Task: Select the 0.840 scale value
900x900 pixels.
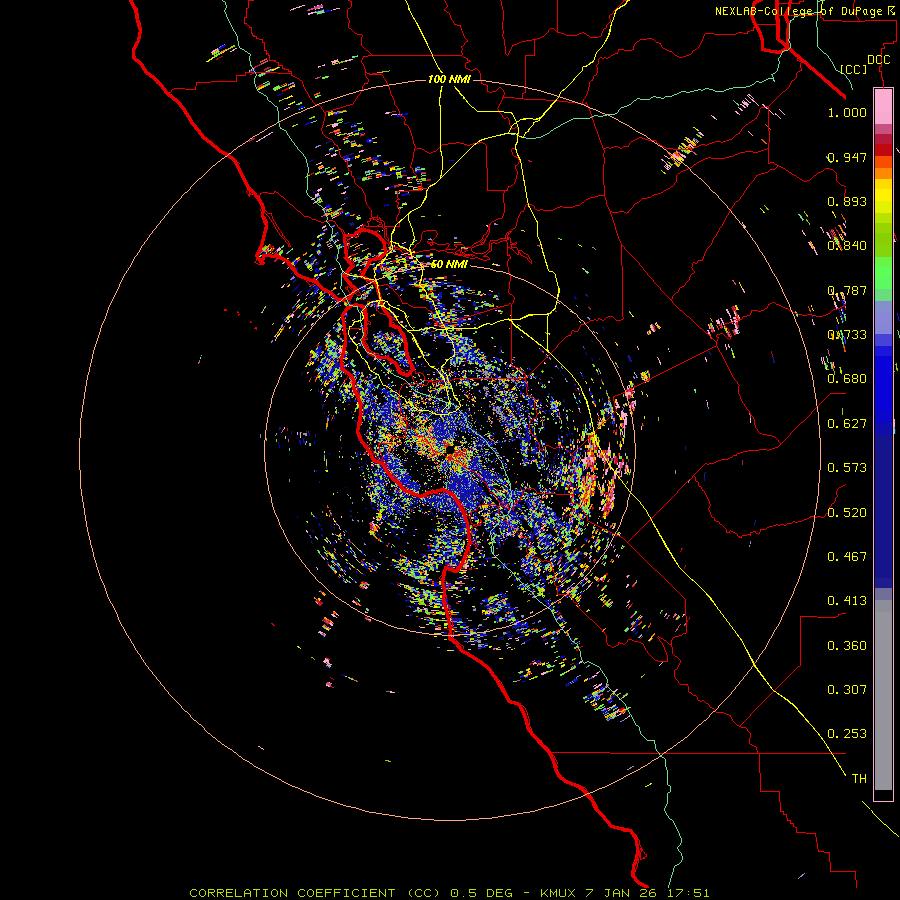Action: 847,246
